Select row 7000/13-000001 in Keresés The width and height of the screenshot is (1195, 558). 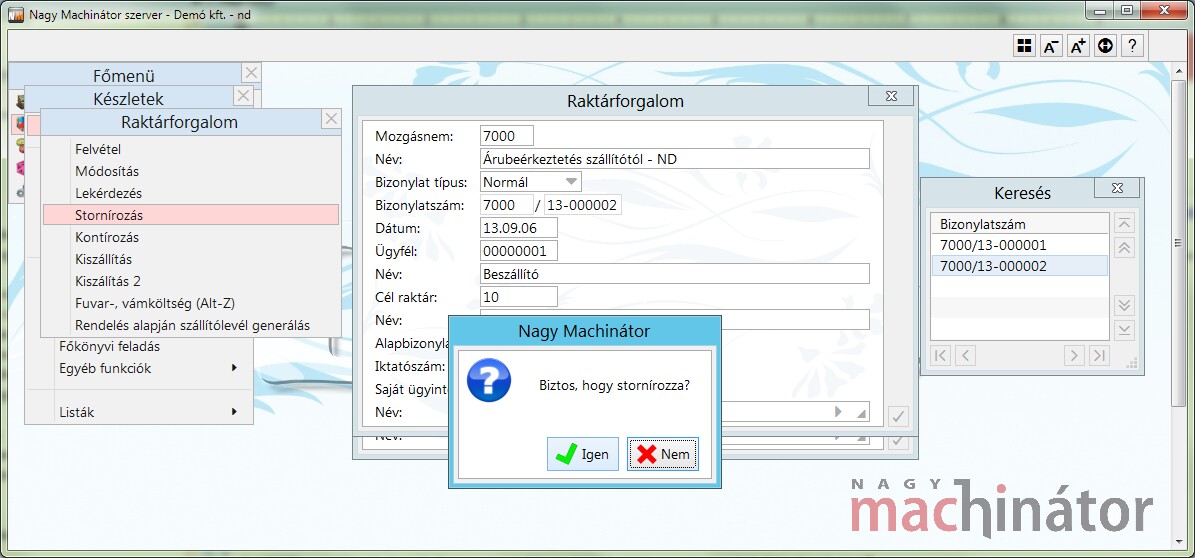click(1020, 245)
